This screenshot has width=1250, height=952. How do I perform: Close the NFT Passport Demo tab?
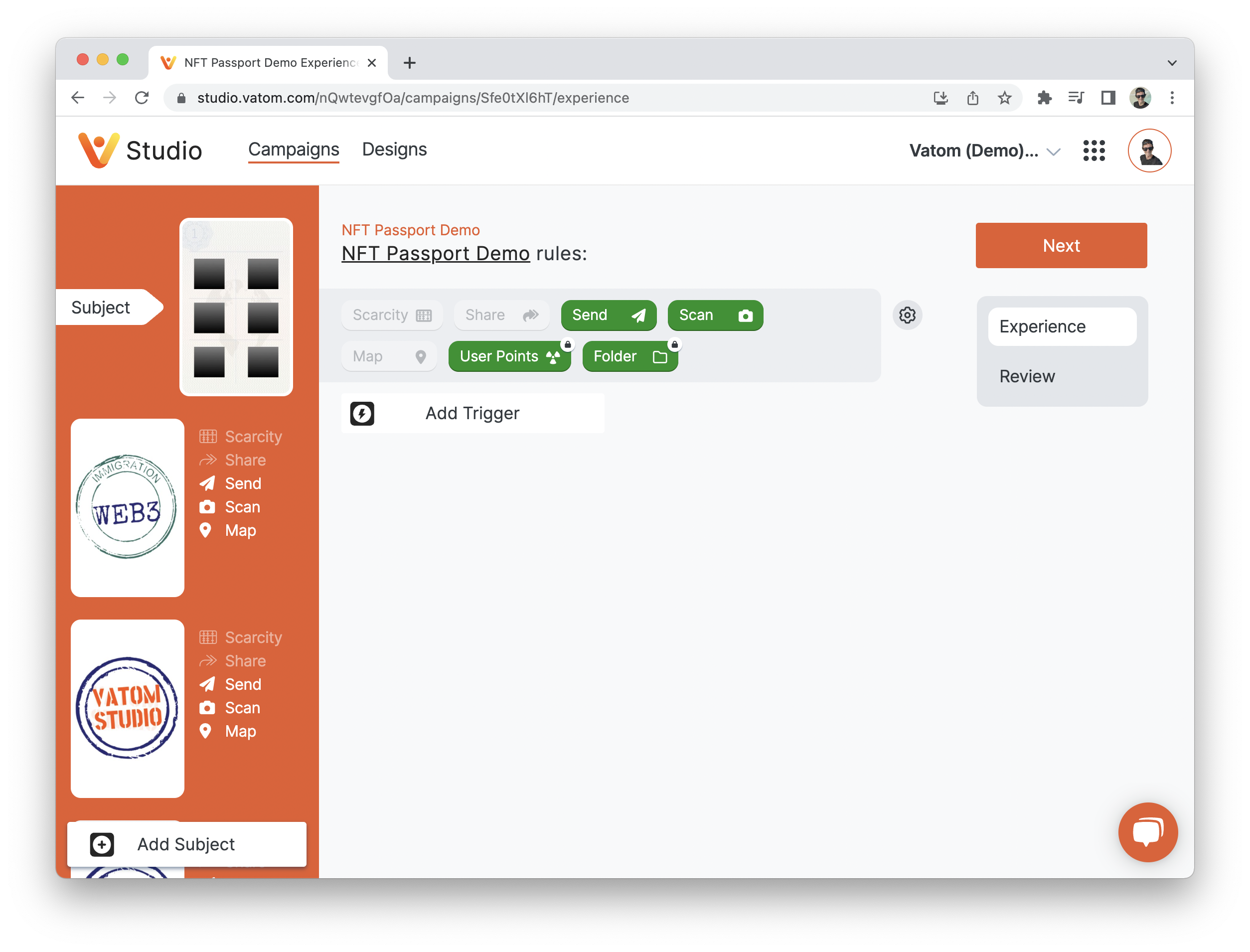[372, 62]
